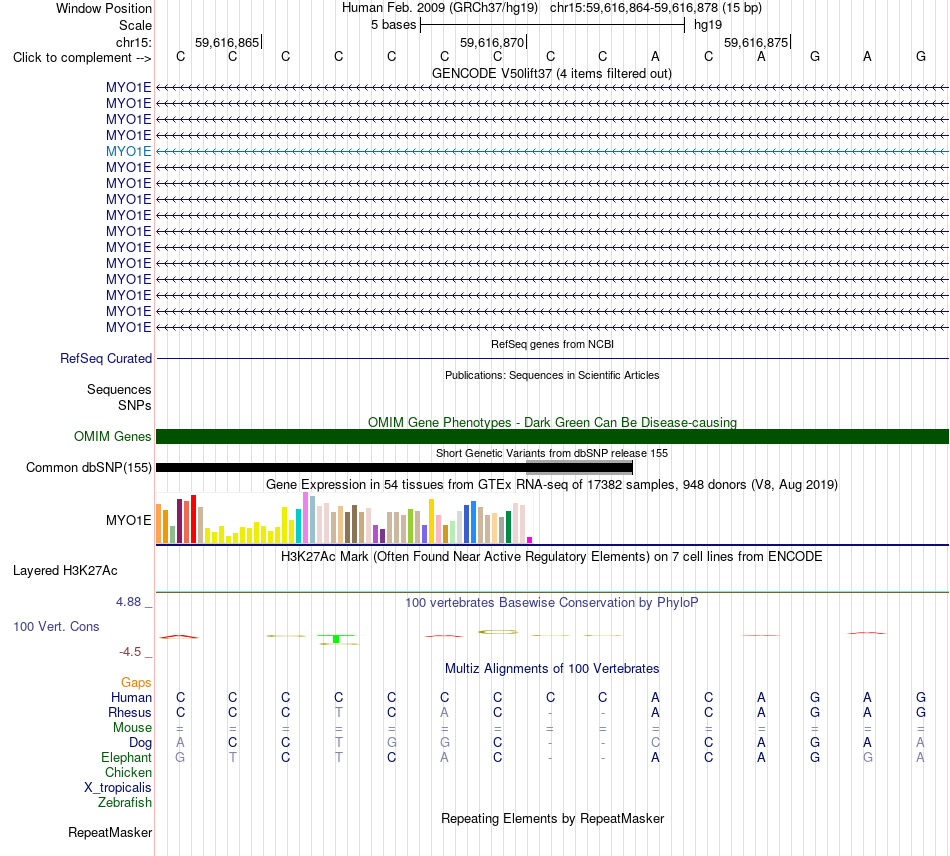Open the 'H3K27Ac Mark' ENCODE track title
Screen dimensions: 950x856
click(552, 557)
